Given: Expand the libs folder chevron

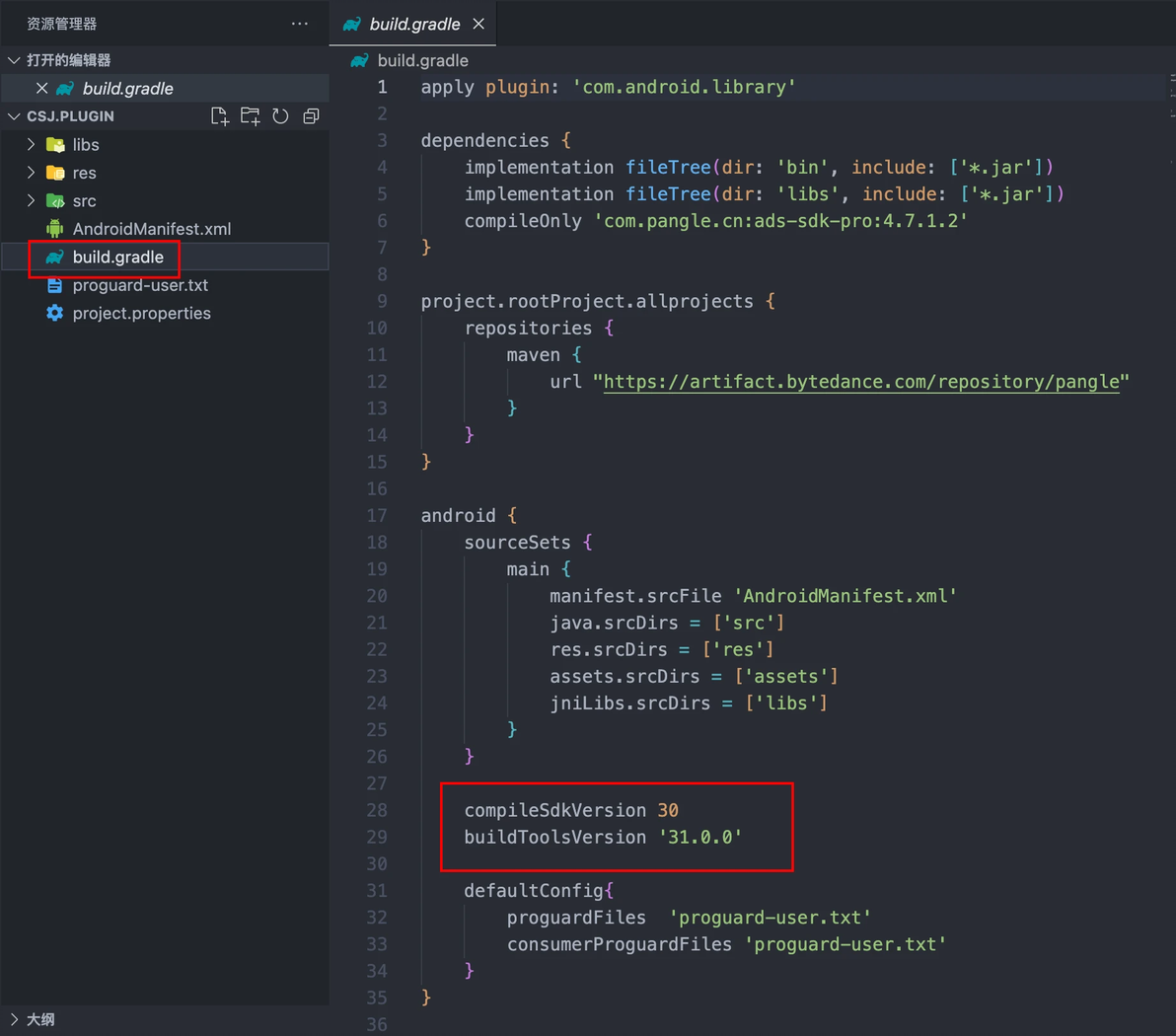Looking at the screenshot, I should coord(31,144).
